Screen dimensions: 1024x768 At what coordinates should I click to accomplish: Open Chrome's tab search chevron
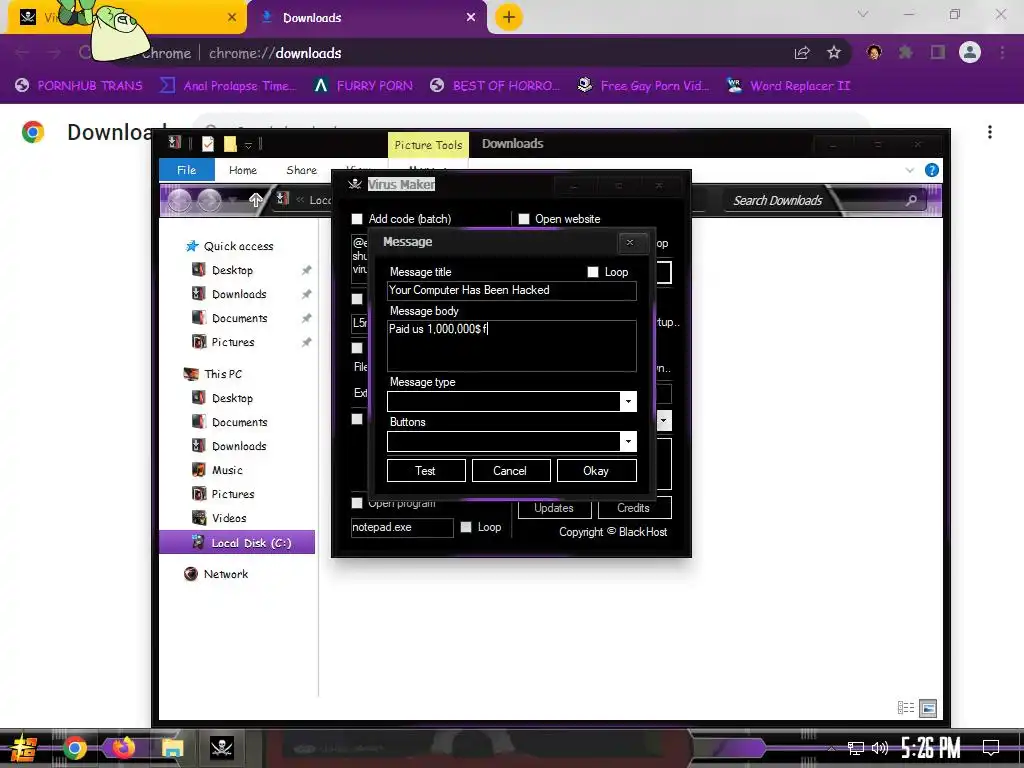coord(863,14)
